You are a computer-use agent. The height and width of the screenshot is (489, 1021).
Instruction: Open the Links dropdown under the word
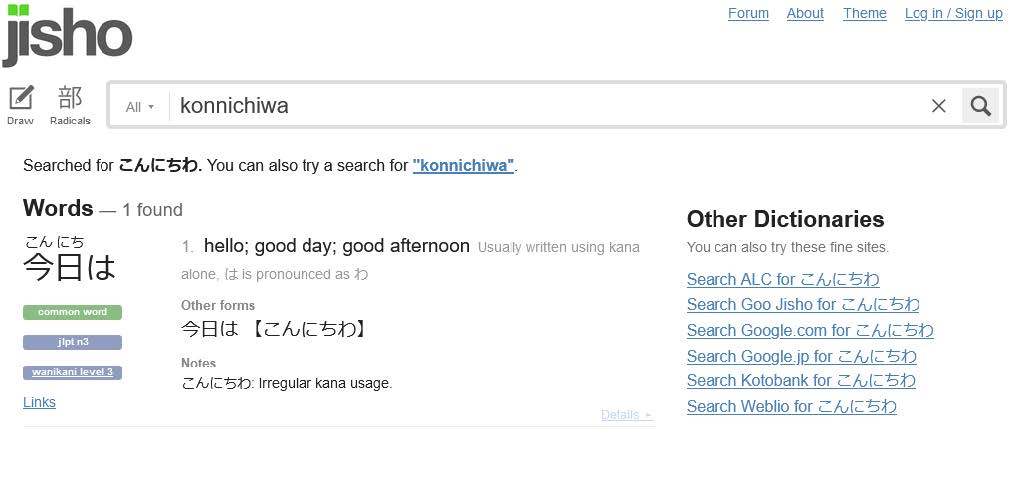(39, 402)
